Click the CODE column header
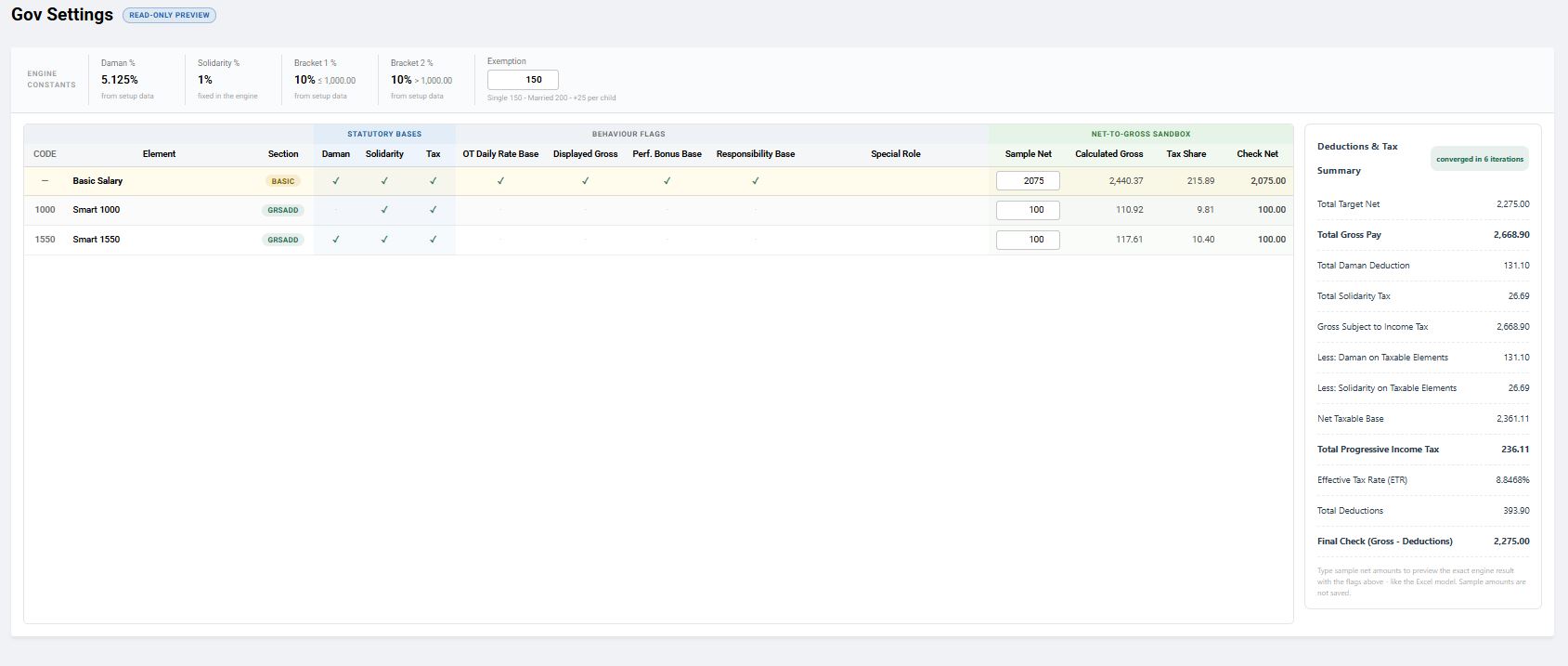 click(45, 154)
